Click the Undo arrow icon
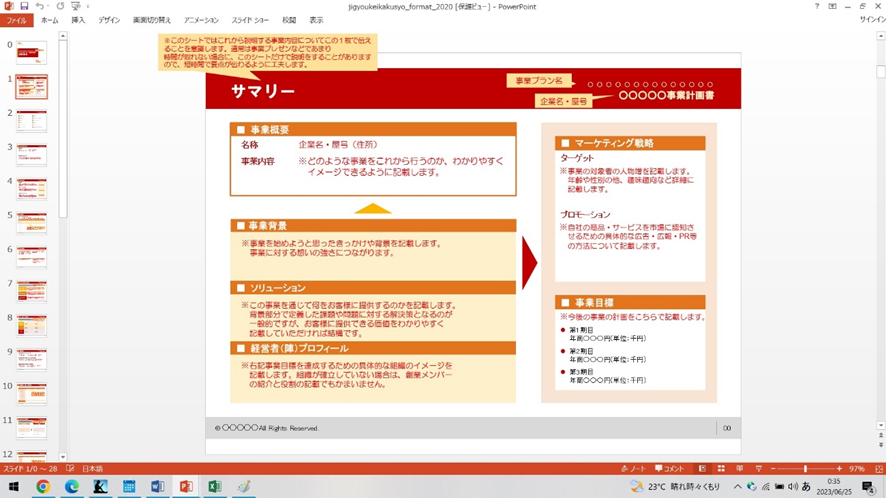The image size is (886, 498). pyautogui.click(x=39, y=6)
